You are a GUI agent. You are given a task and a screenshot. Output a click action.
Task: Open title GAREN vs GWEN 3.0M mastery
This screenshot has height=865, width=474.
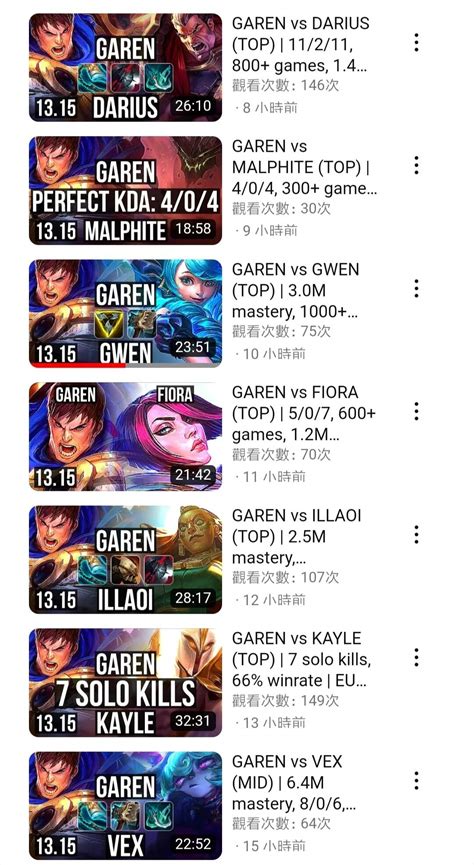(296, 291)
